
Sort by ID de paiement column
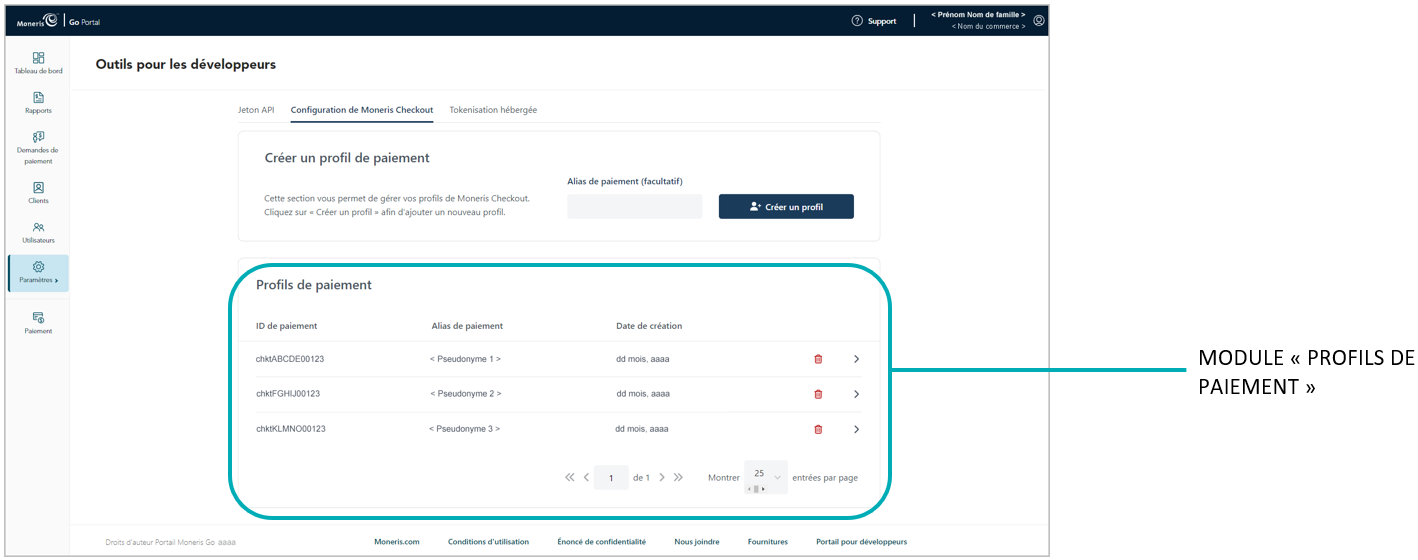[286, 326]
